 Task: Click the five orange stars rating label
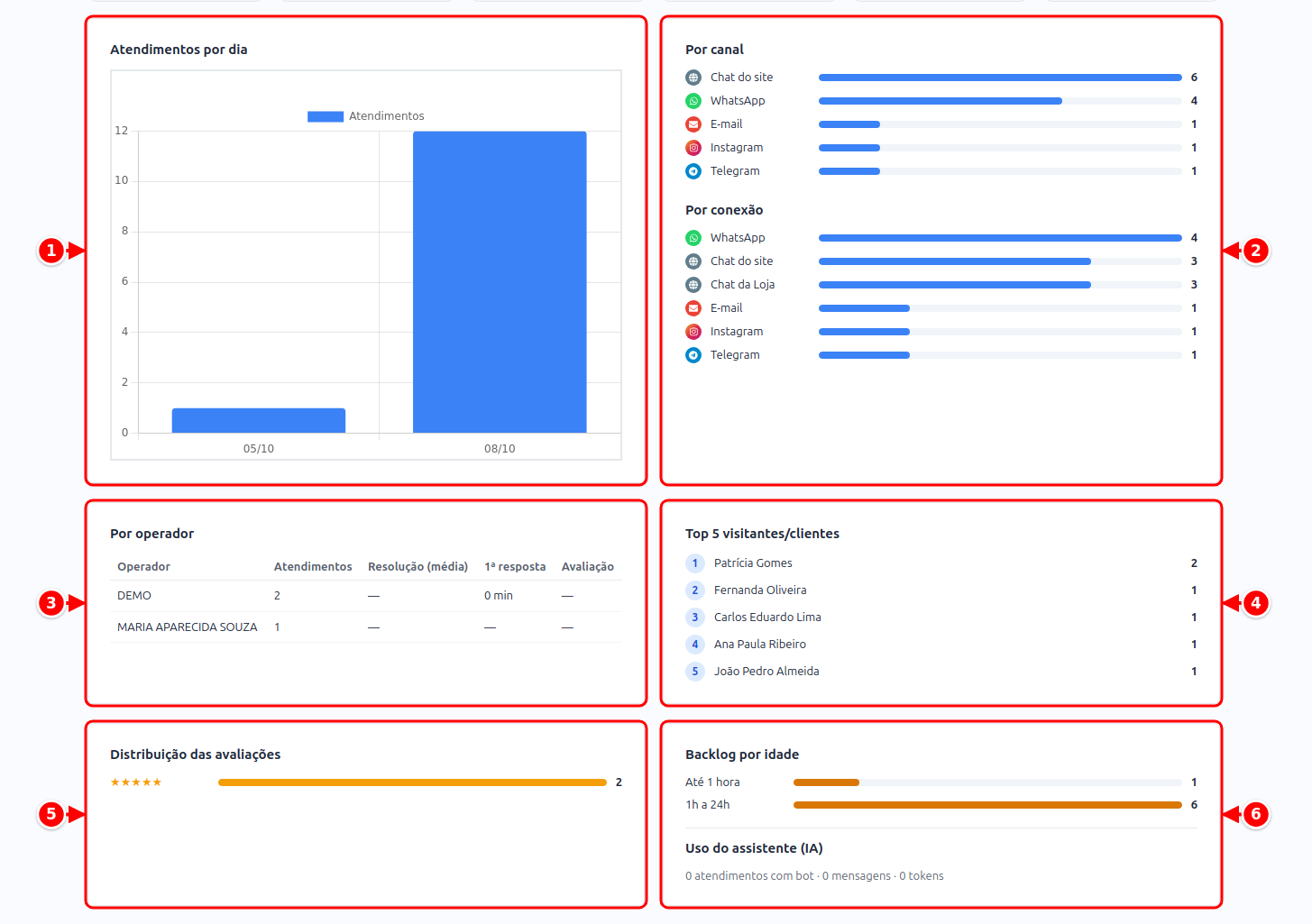[x=136, y=782]
